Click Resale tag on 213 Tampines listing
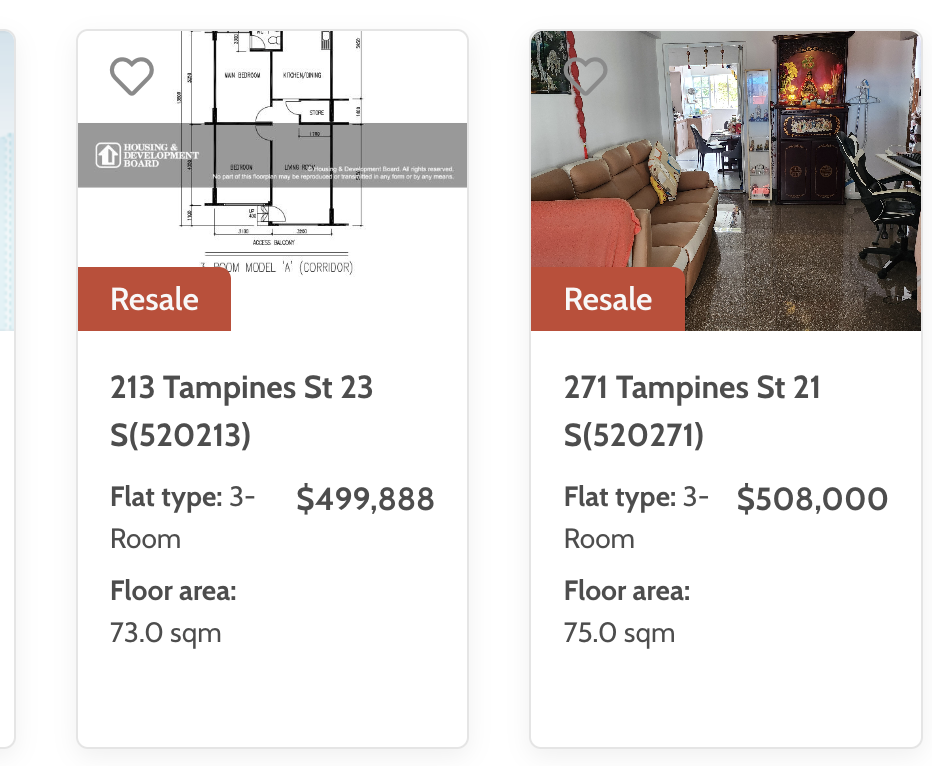The width and height of the screenshot is (932, 766). (x=154, y=299)
